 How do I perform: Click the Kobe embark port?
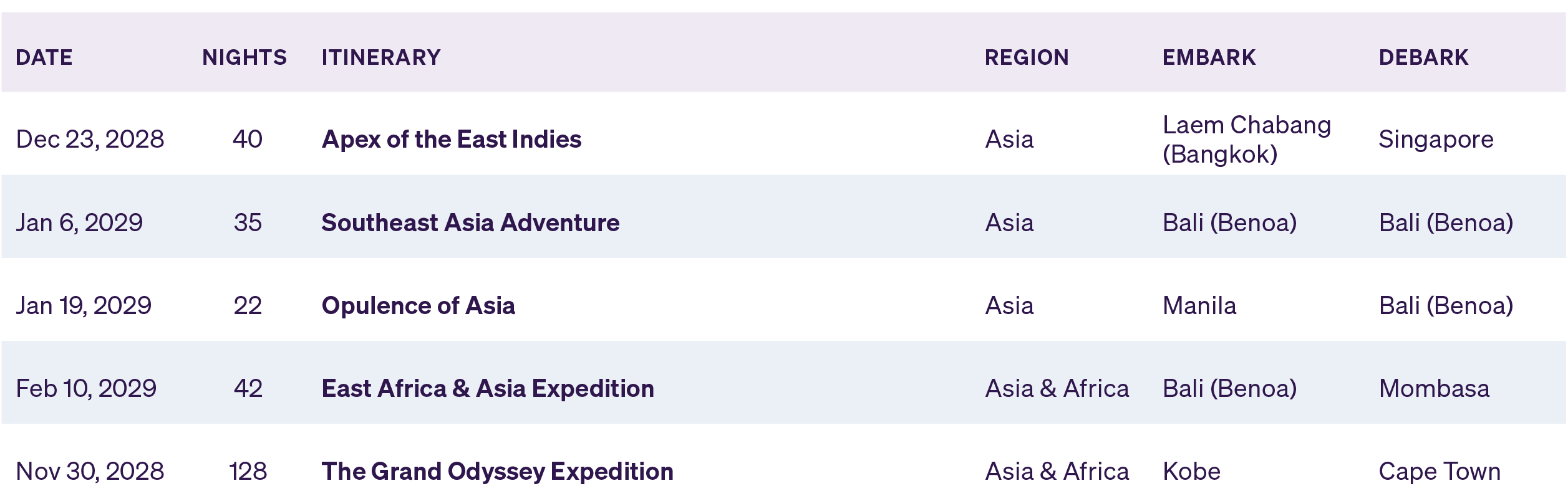click(x=1191, y=472)
